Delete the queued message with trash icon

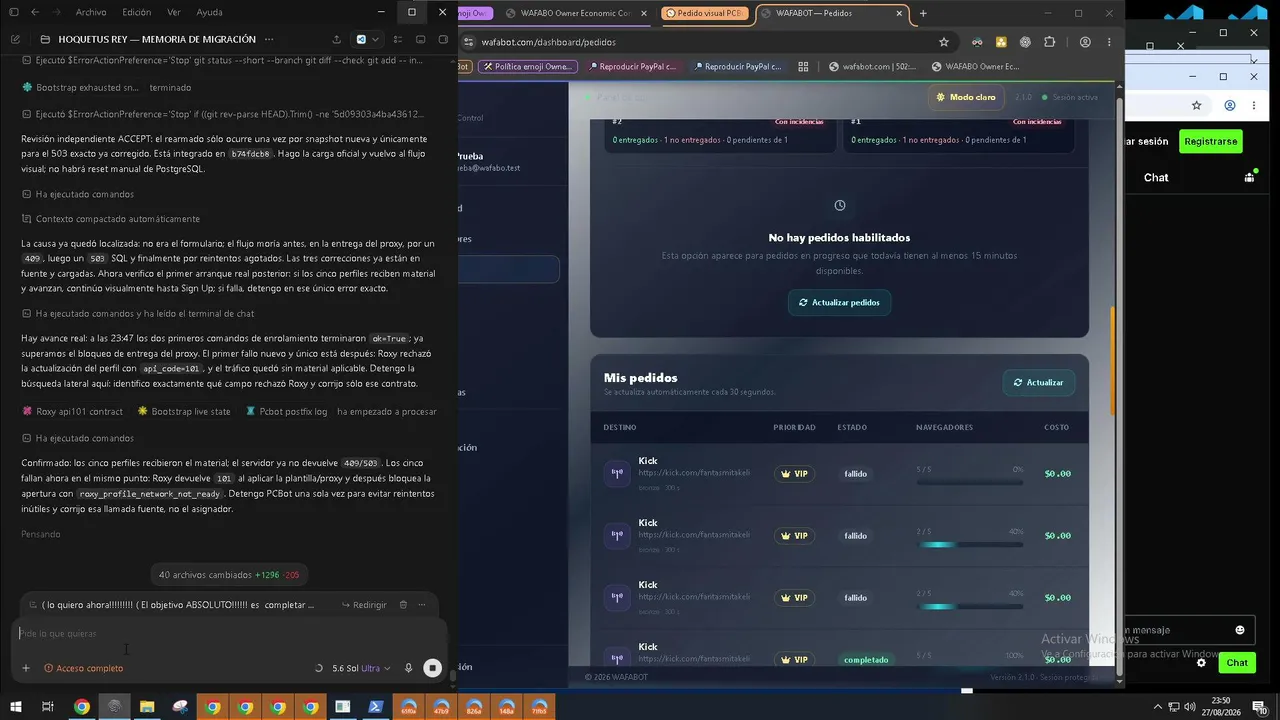pyautogui.click(x=403, y=605)
